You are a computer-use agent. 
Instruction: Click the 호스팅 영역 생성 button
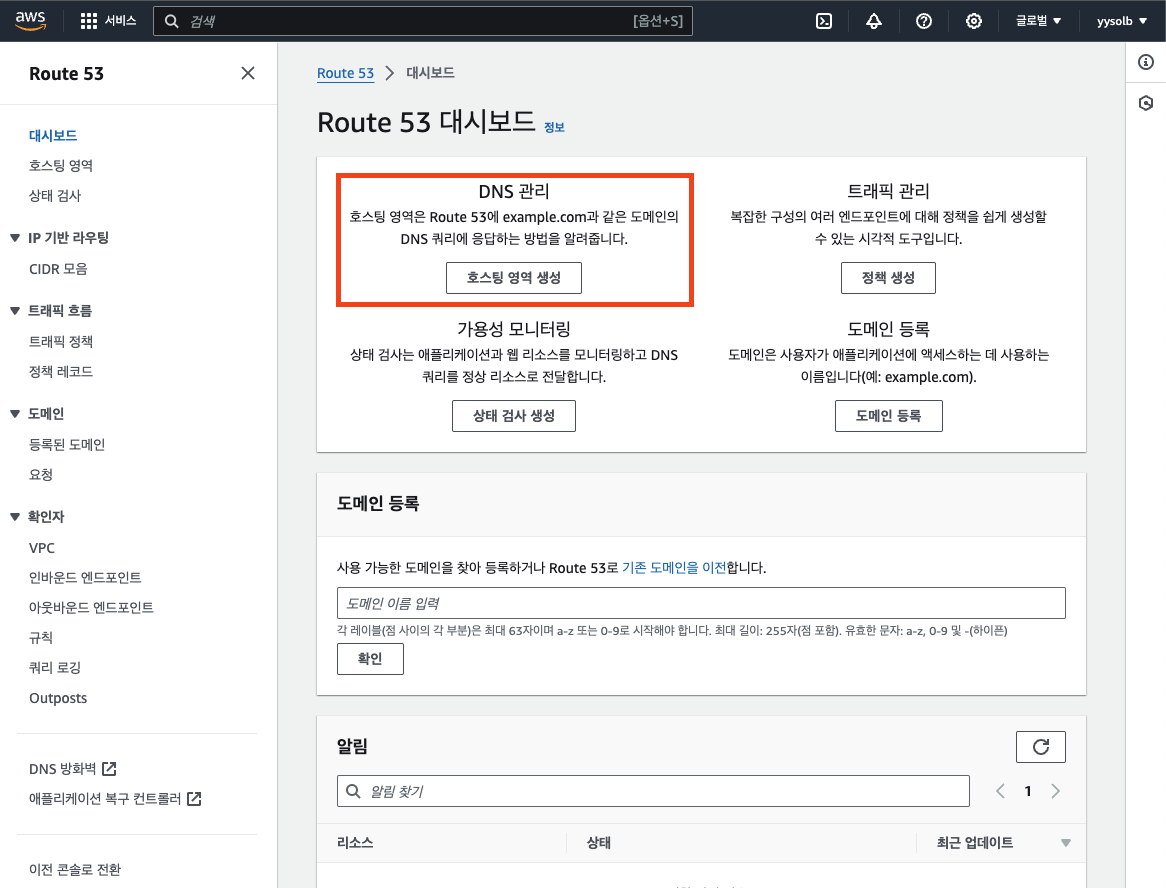(x=514, y=277)
